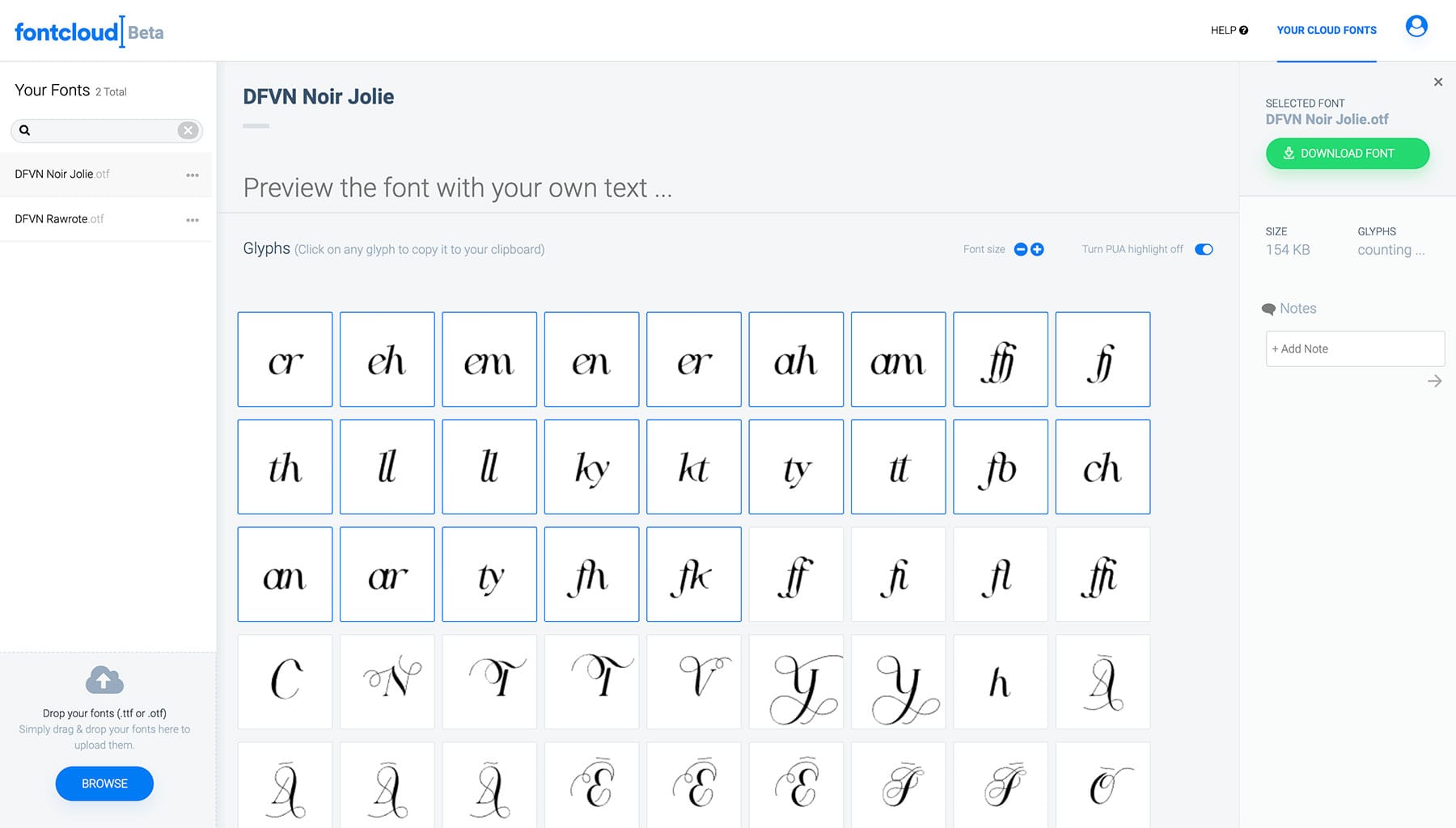This screenshot has height=828, width=1456.
Task: Select DFVN Noir Jolie in font list
Action: tap(106, 174)
